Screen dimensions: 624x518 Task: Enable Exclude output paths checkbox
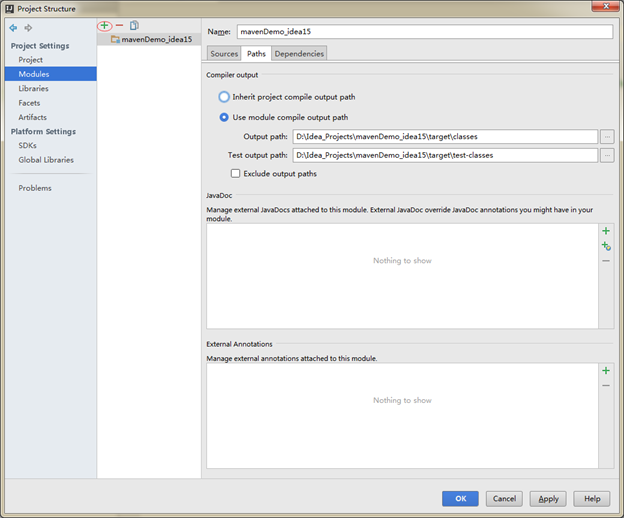tap(236, 173)
